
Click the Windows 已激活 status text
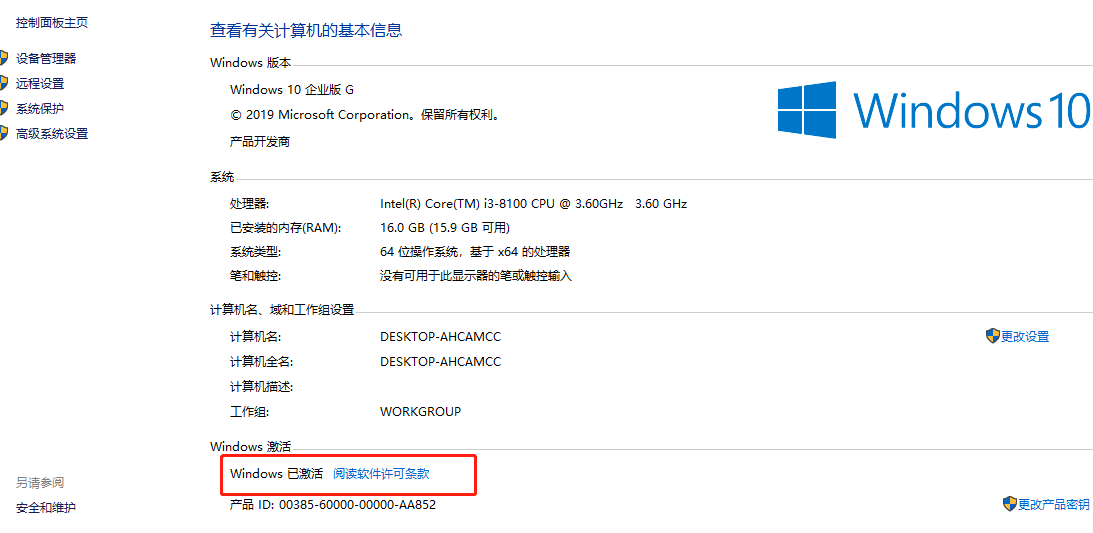277,474
